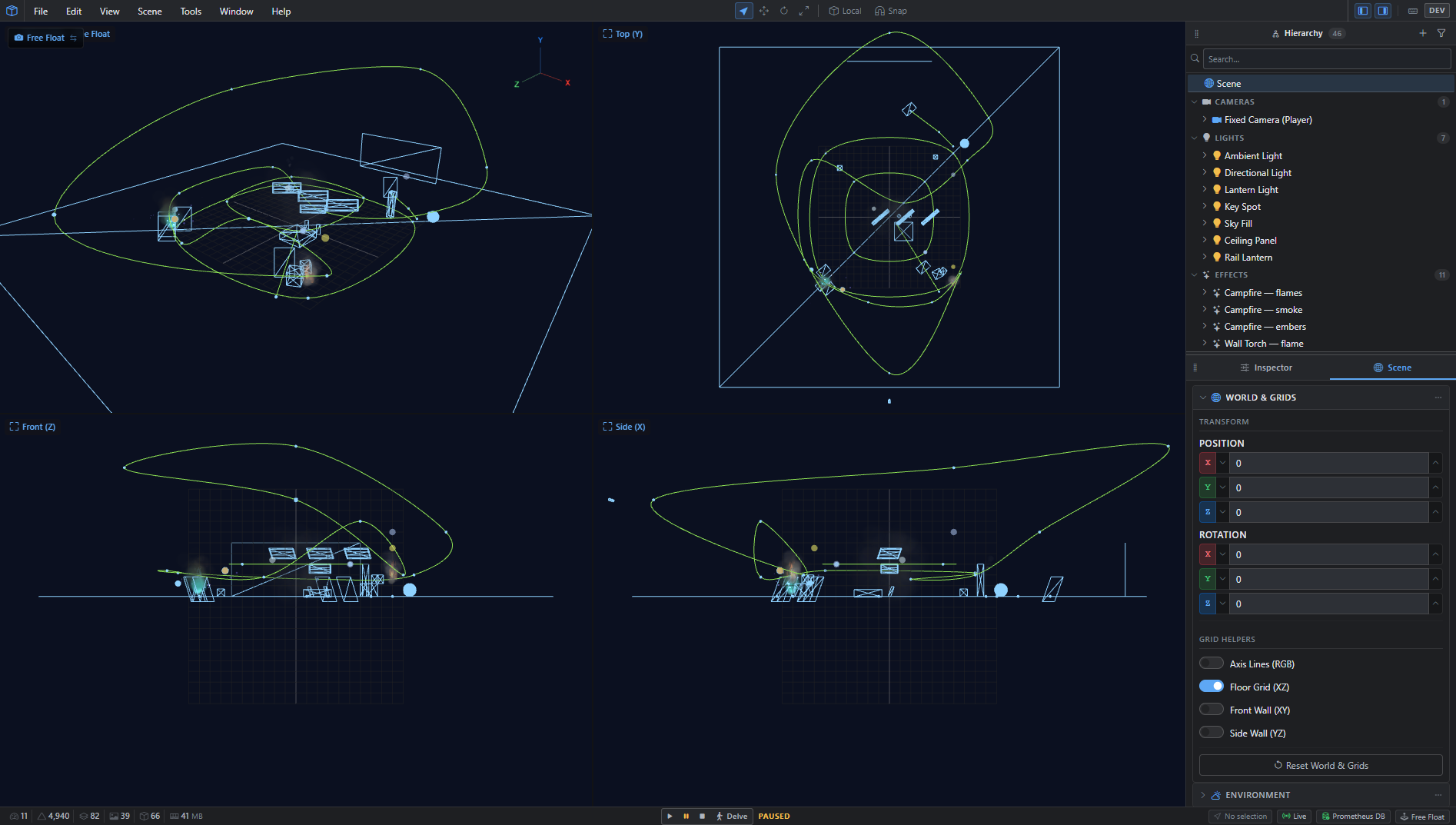Pause the scene playback
This screenshot has width=1456, height=825.
686,816
